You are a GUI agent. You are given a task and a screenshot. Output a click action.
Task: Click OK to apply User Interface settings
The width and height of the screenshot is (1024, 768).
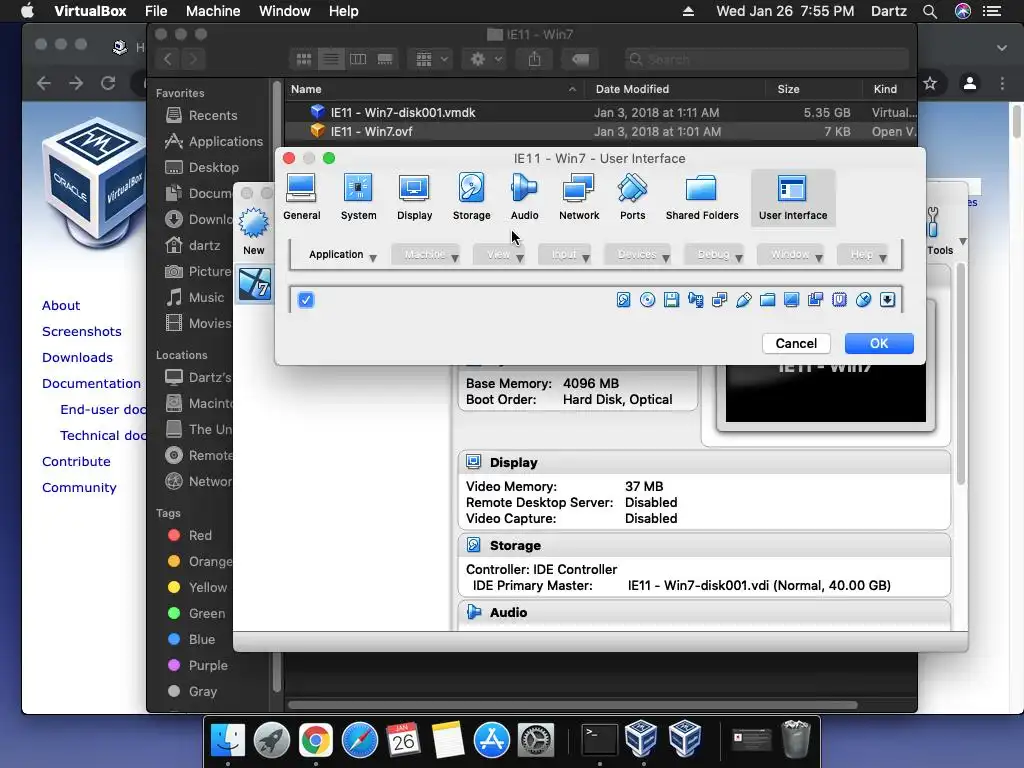pyautogui.click(x=879, y=344)
